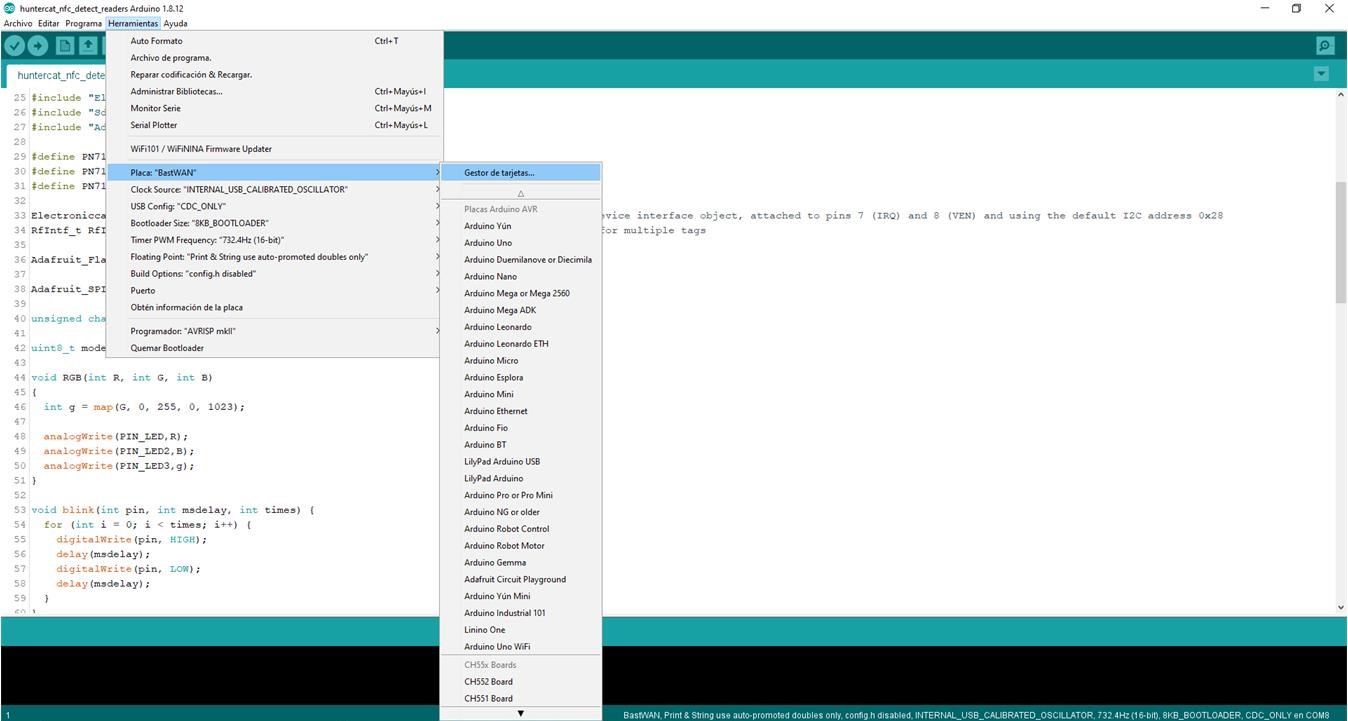Image resolution: width=1348 pixels, height=721 pixels.
Task: Click the board list scroll-down triangle
Action: click(x=521, y=713)
